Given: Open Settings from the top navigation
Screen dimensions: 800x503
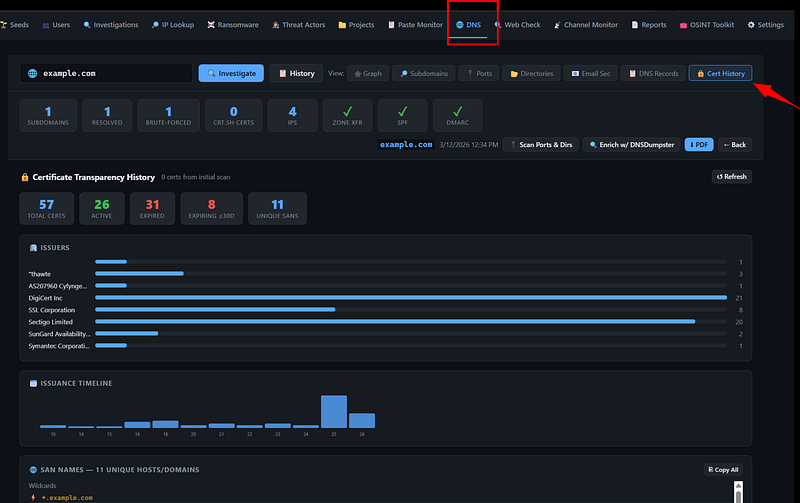Looking at the screenshot, I should [765, 24].
